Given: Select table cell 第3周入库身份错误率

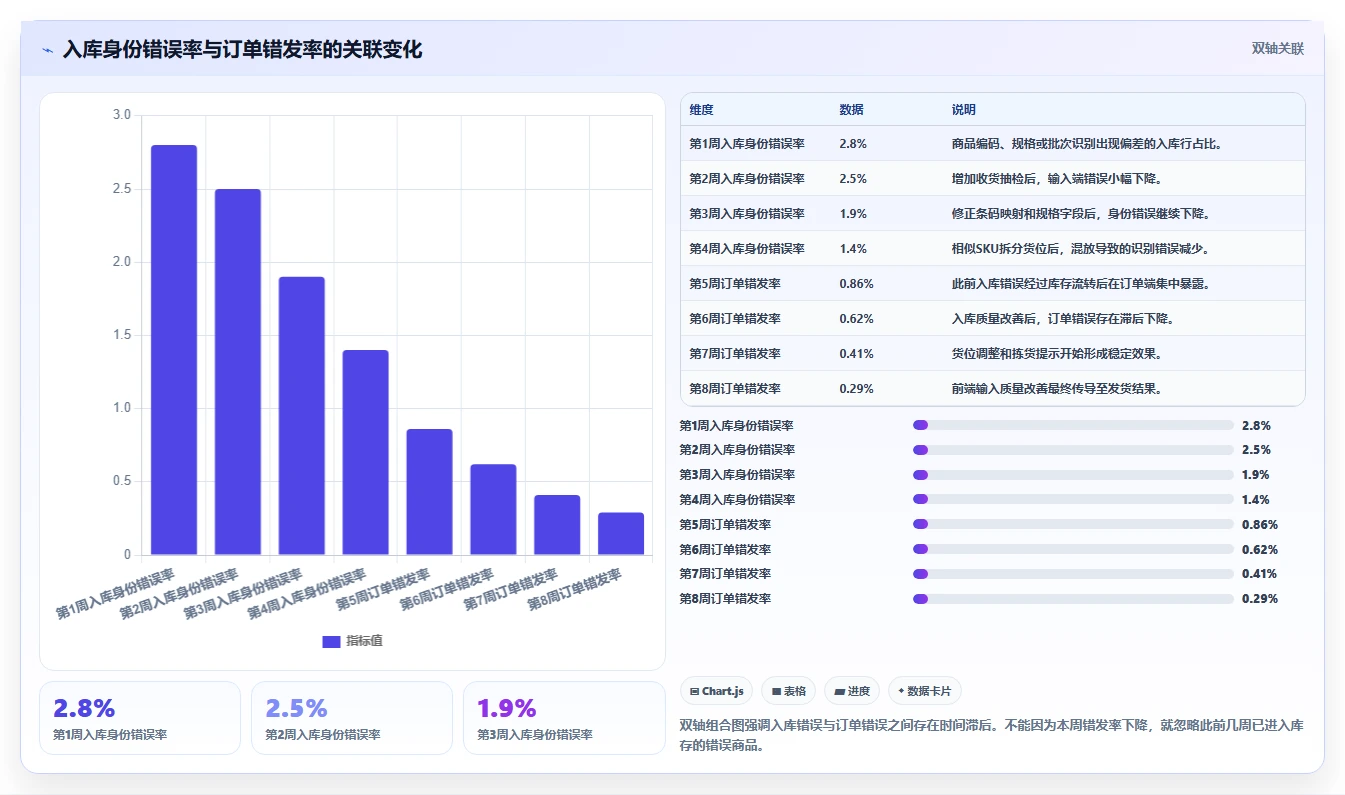Looking at the screenshot, I should (747, 214).
